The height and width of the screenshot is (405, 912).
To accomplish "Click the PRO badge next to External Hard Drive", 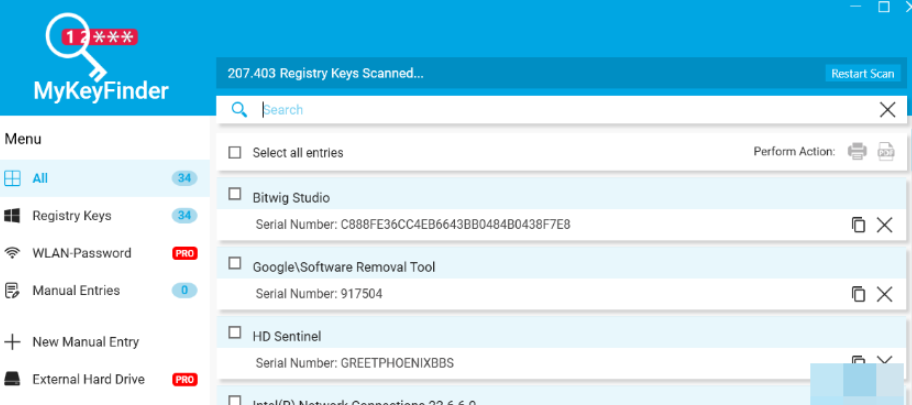I will (x=184, y=379).
